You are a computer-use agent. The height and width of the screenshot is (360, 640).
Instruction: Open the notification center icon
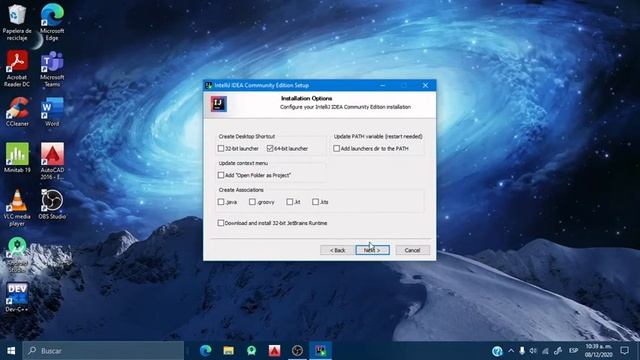coord(624,351)
